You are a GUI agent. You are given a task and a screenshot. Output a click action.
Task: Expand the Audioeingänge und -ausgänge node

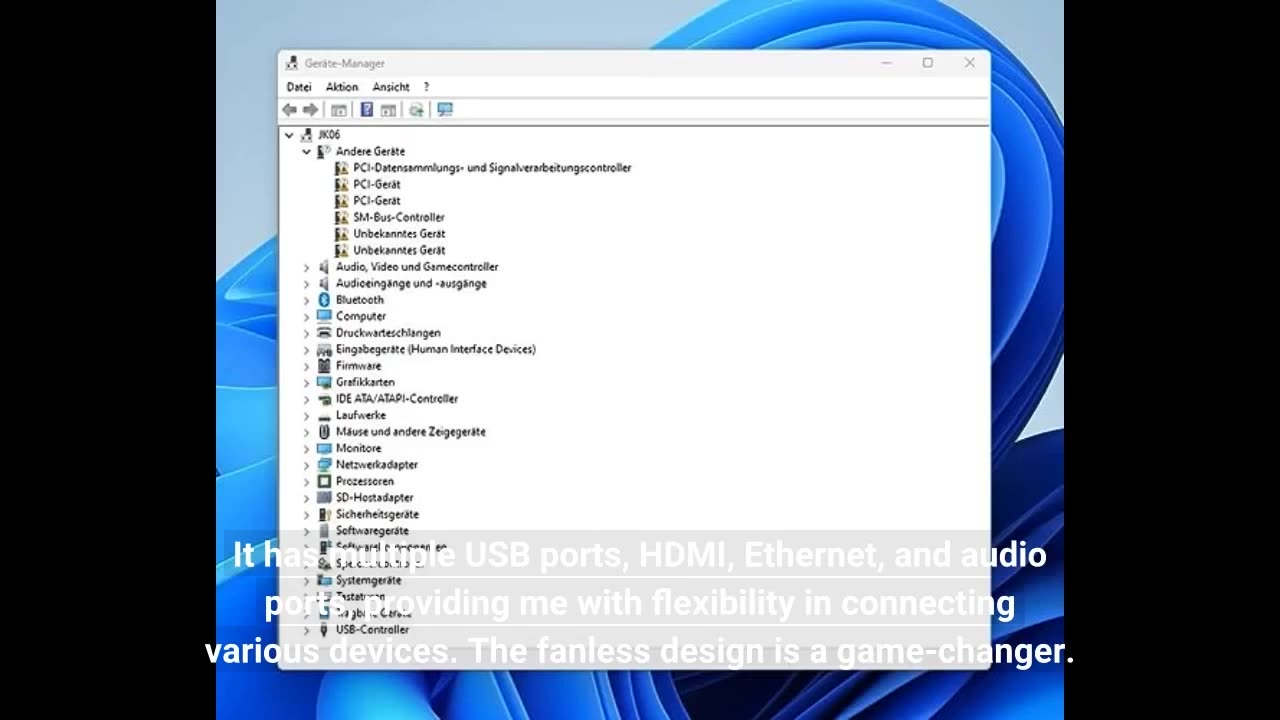307,284
